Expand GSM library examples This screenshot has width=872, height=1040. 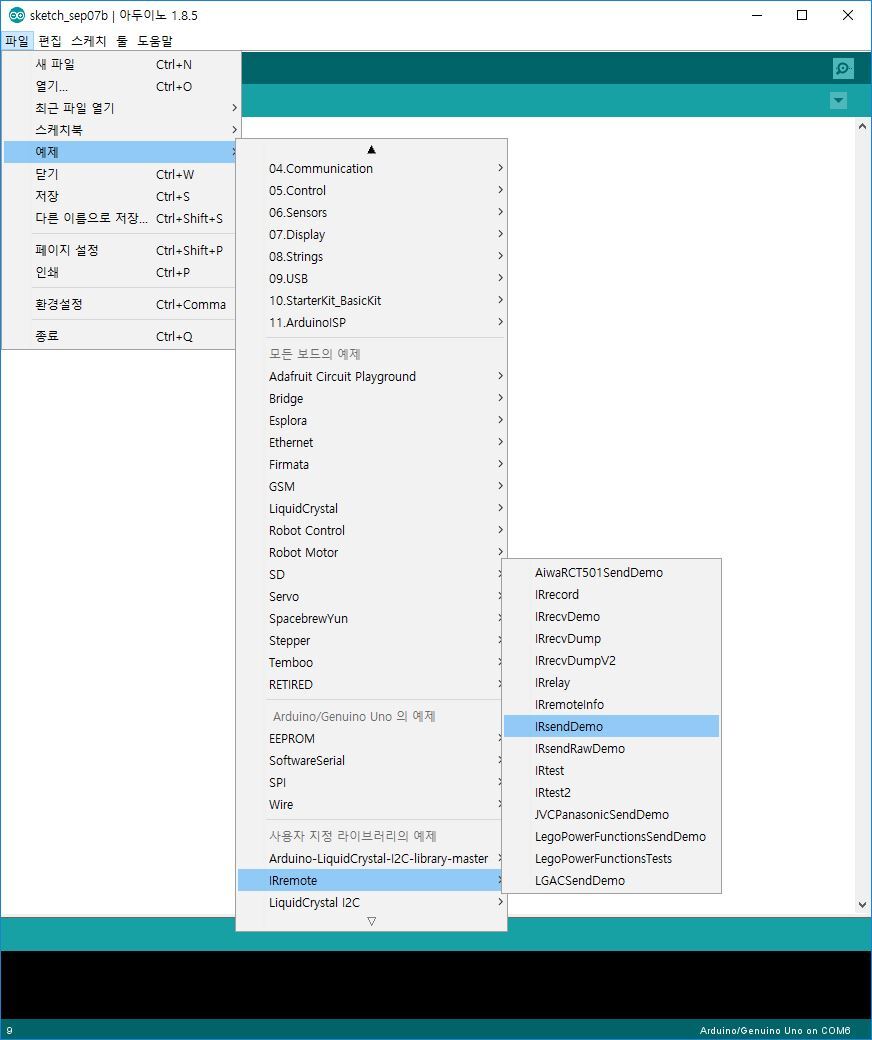[371, 486]
